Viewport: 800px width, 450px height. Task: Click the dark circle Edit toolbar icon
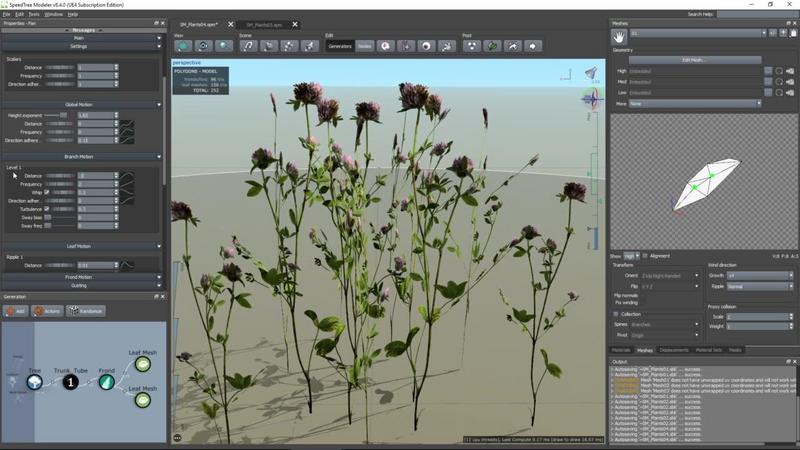427,46
